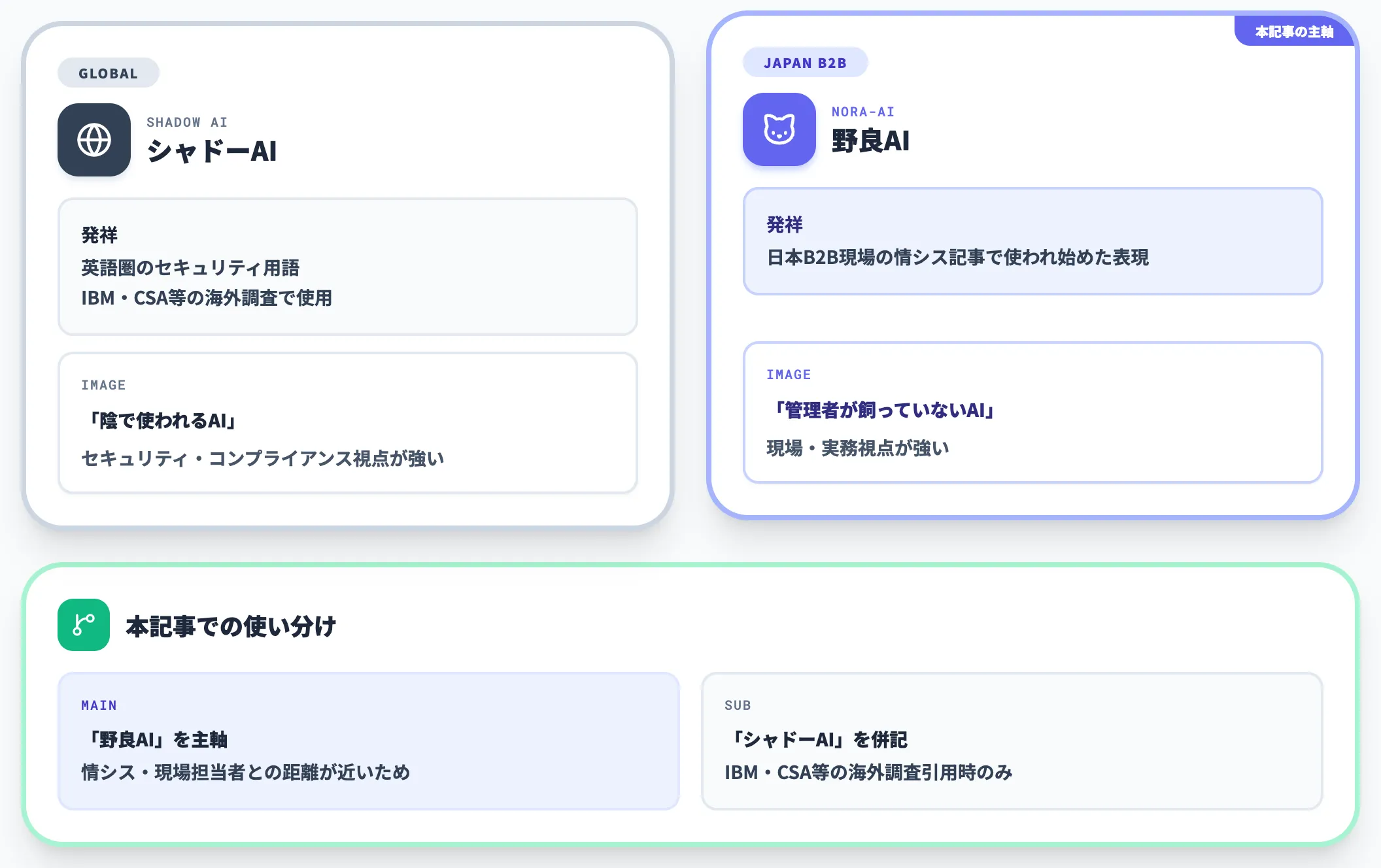Click the green branch icon beside 本記事での使い分け

coord(84,625)
